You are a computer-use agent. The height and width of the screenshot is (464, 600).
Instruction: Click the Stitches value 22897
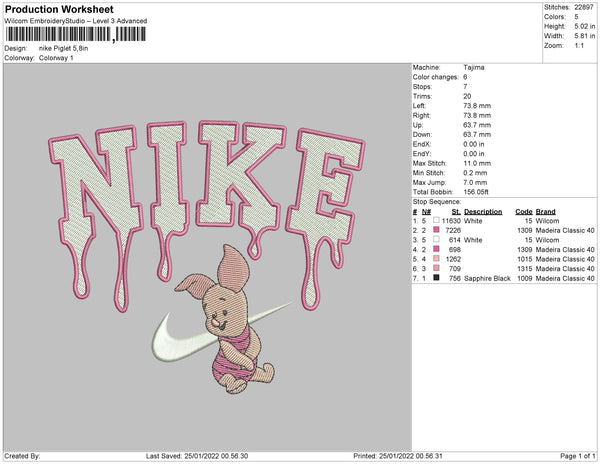click(x=584, y=7)
